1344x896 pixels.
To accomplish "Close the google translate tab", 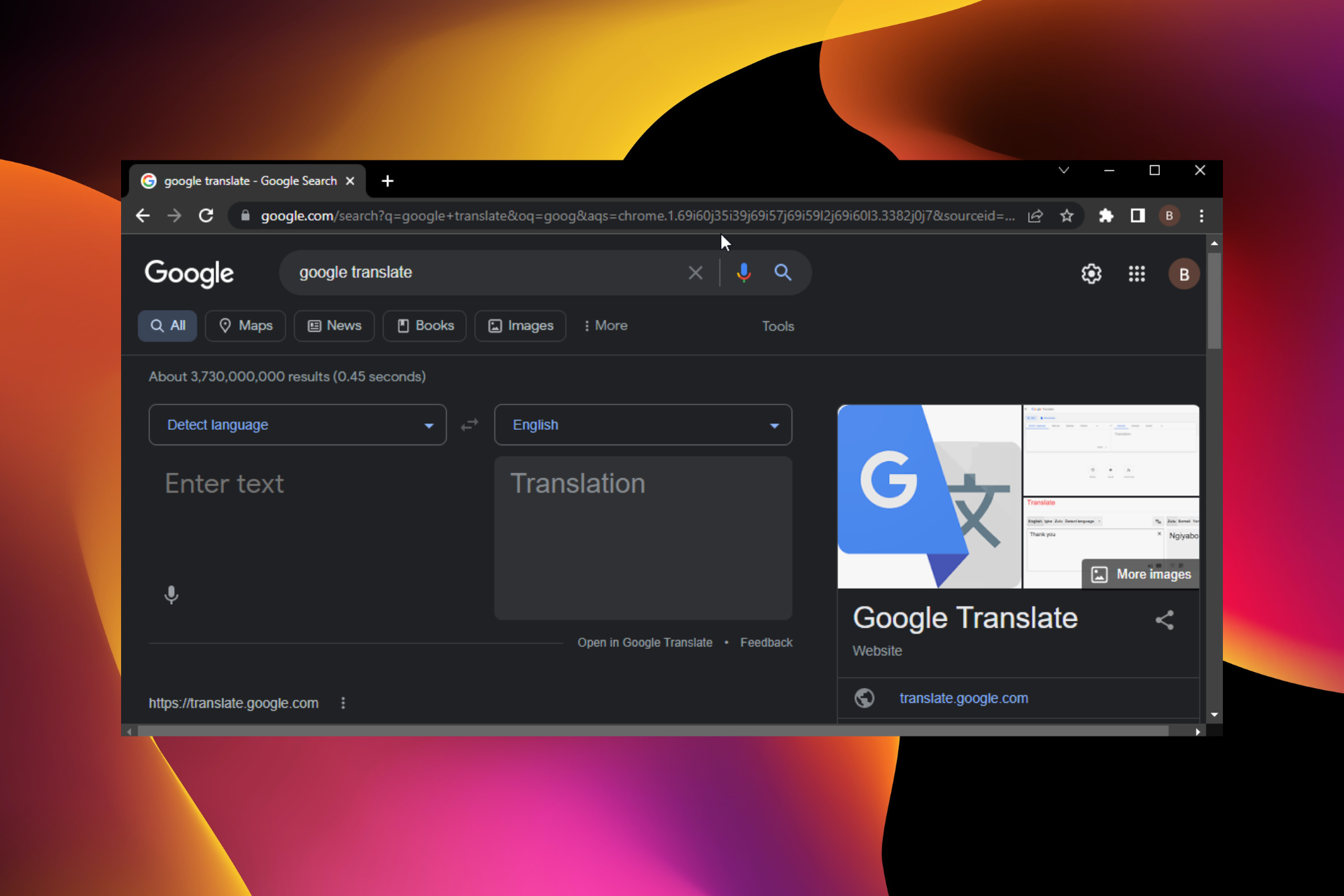I will pyautogui.click(x=350, y=181).
